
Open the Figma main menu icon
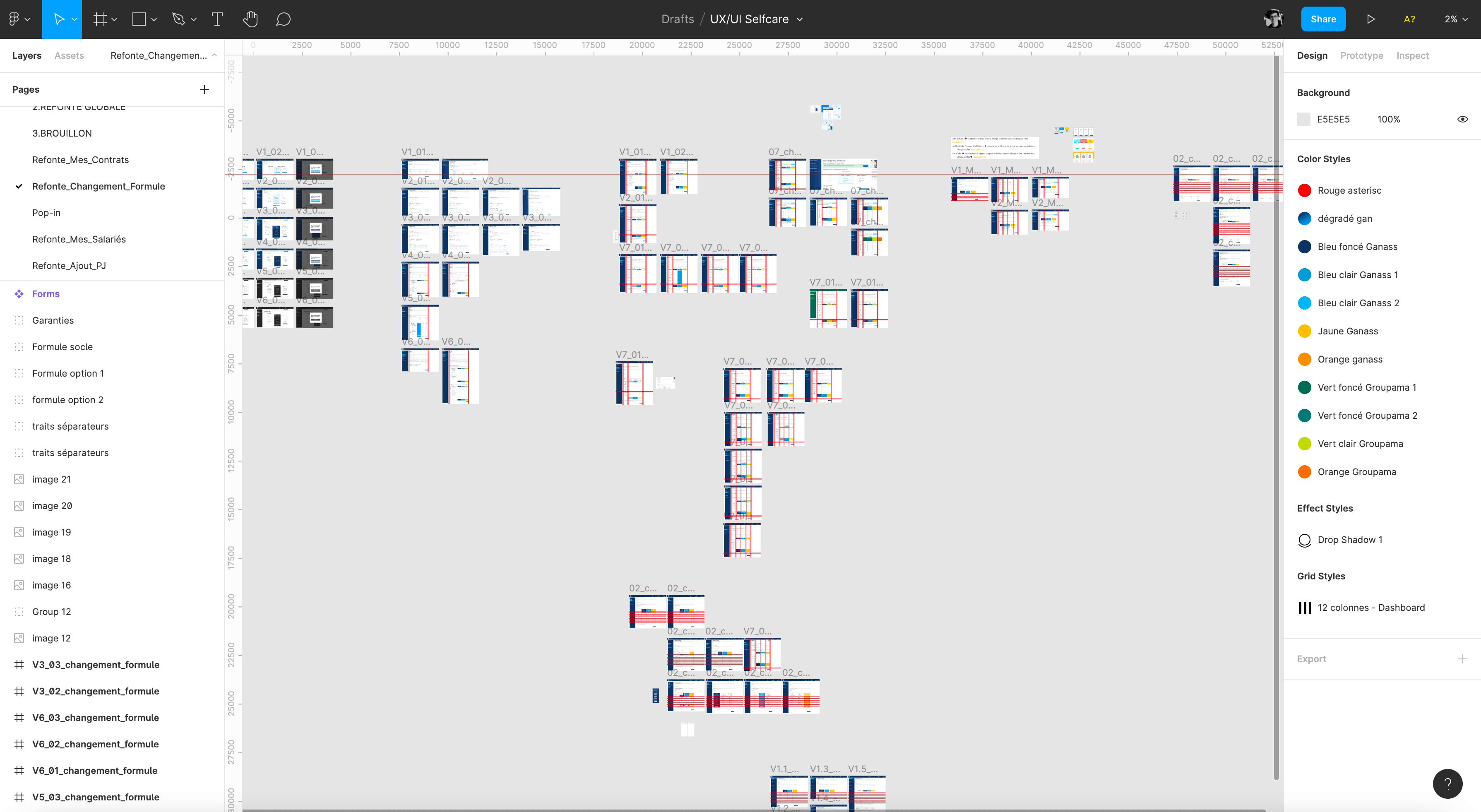14,19
